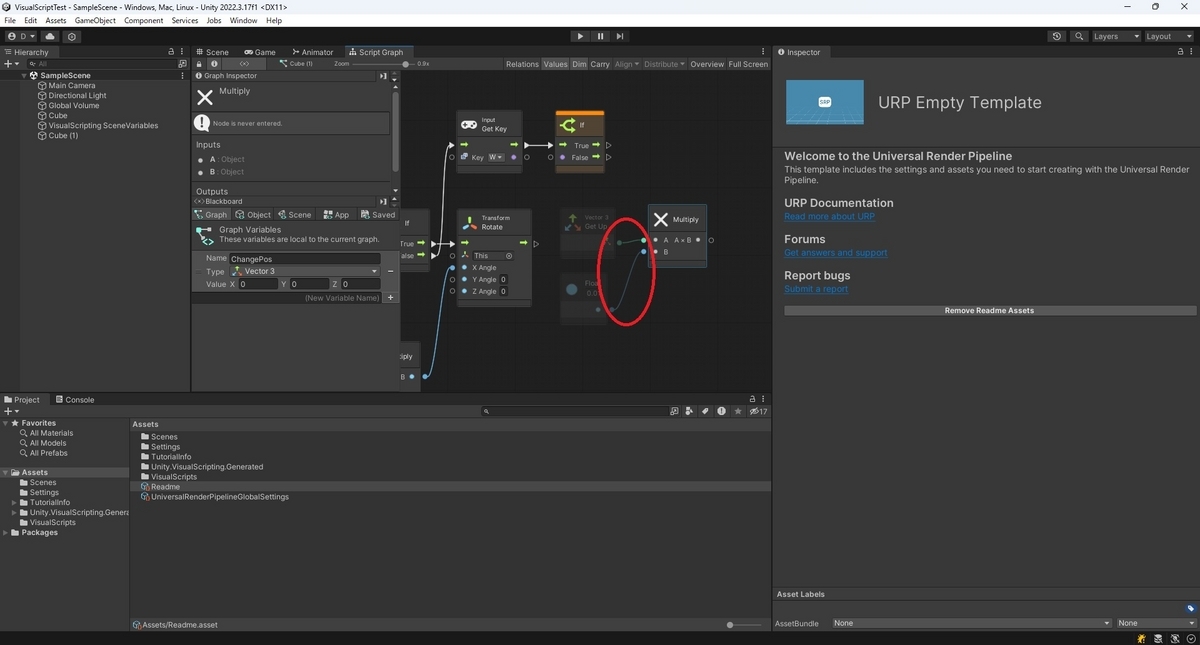Open the Layers dropdown
This screenshot has width=1200, height=645.
(x=1116, y=36)
